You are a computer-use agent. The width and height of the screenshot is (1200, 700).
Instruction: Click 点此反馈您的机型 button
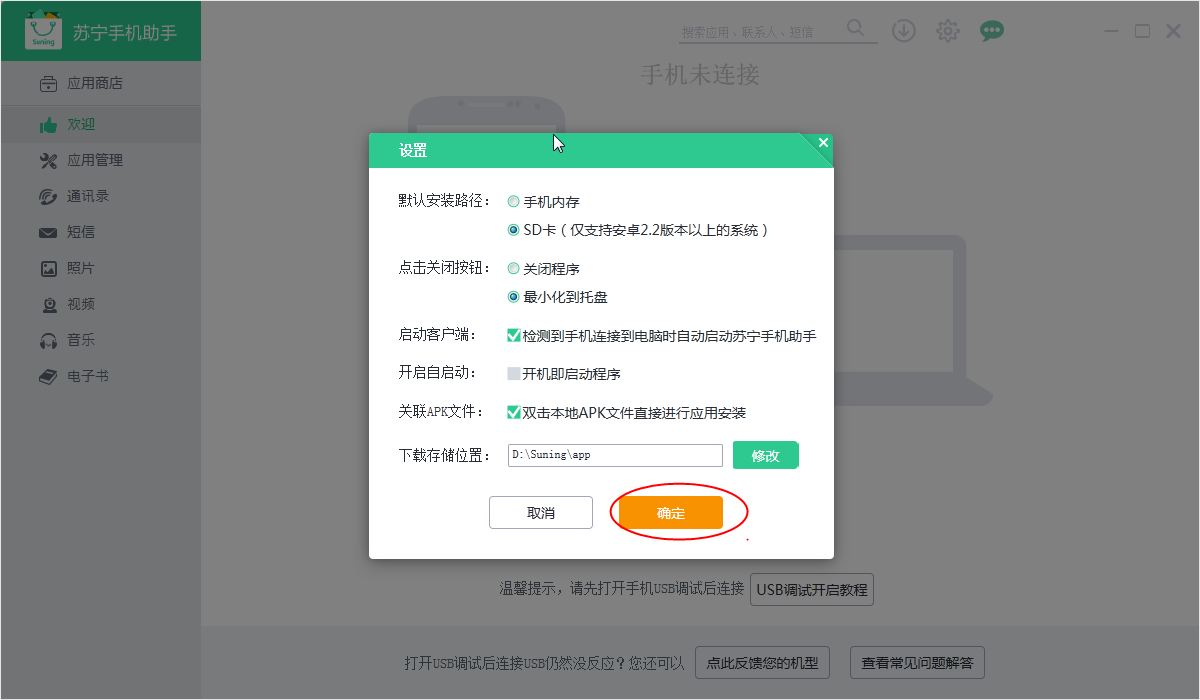pos(762,662)
